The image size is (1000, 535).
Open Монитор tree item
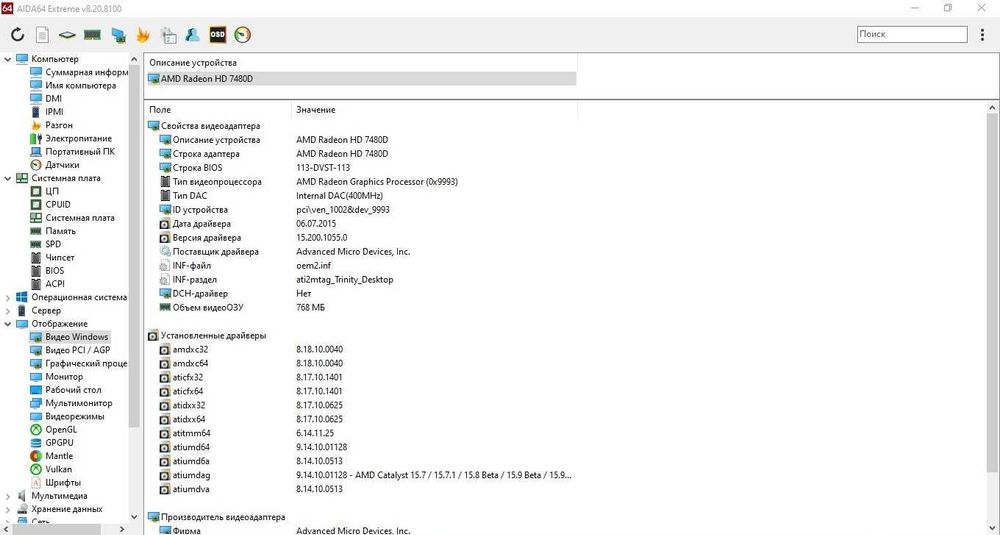(x=57, y=377)
